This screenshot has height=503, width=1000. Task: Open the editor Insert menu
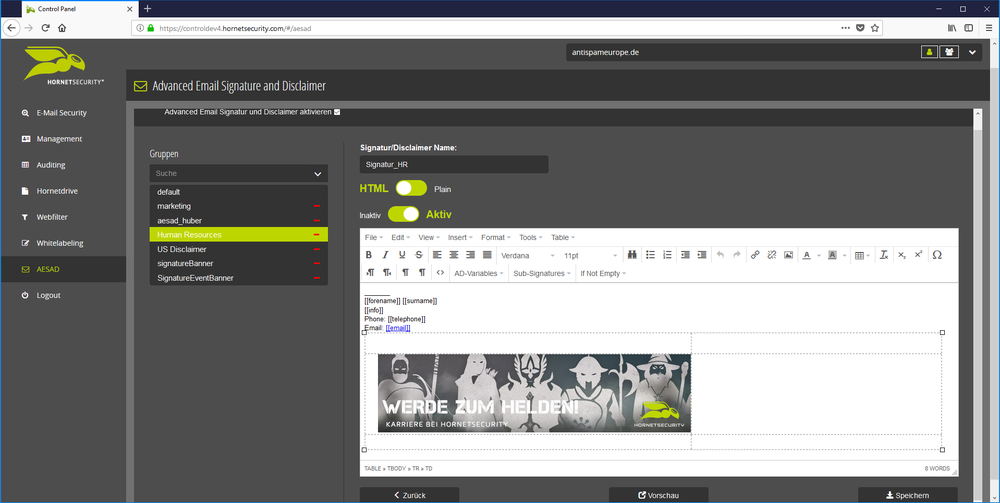pyautogui.click(x=460, y=237)
